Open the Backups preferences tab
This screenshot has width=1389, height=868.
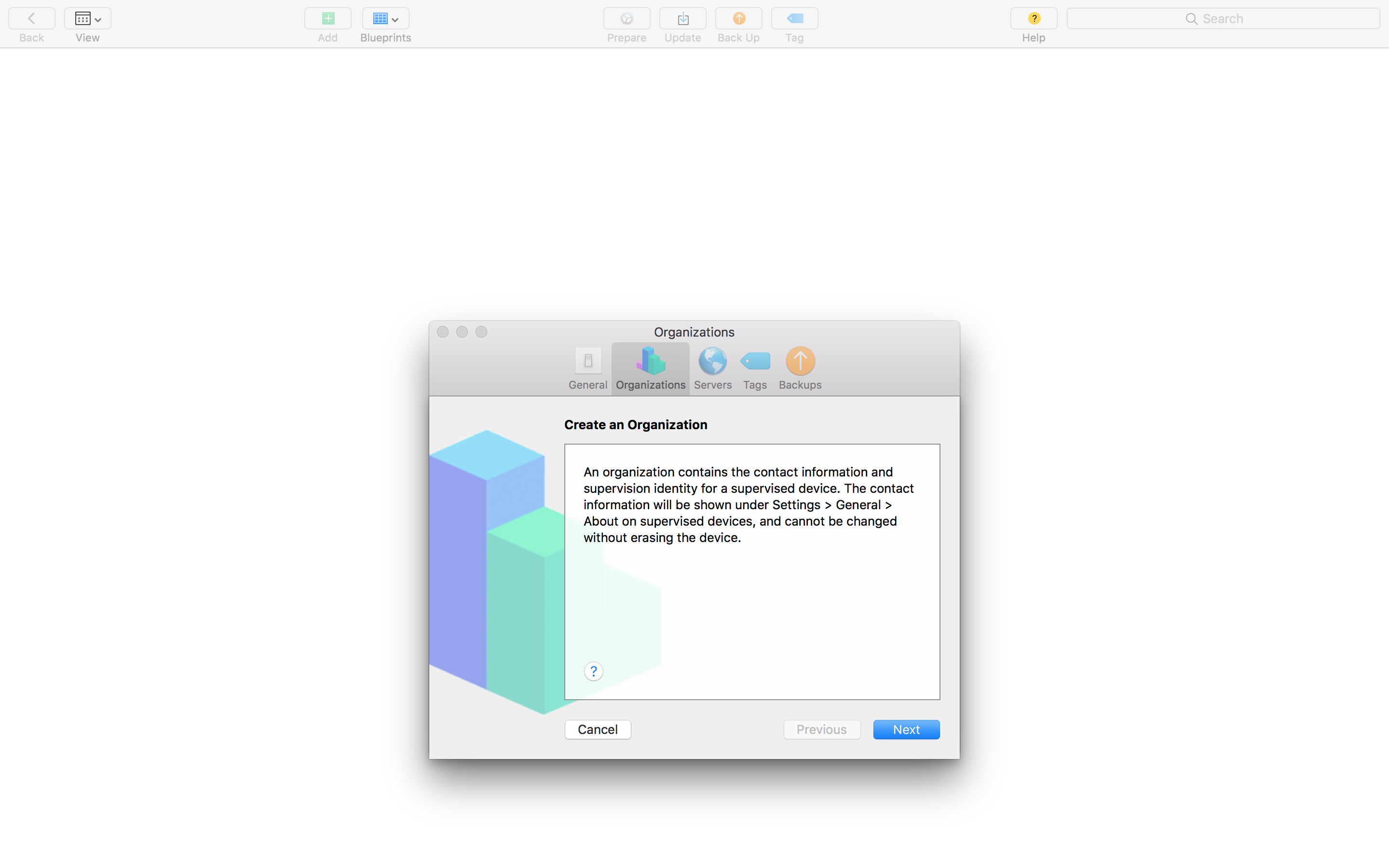pos(800,368)
